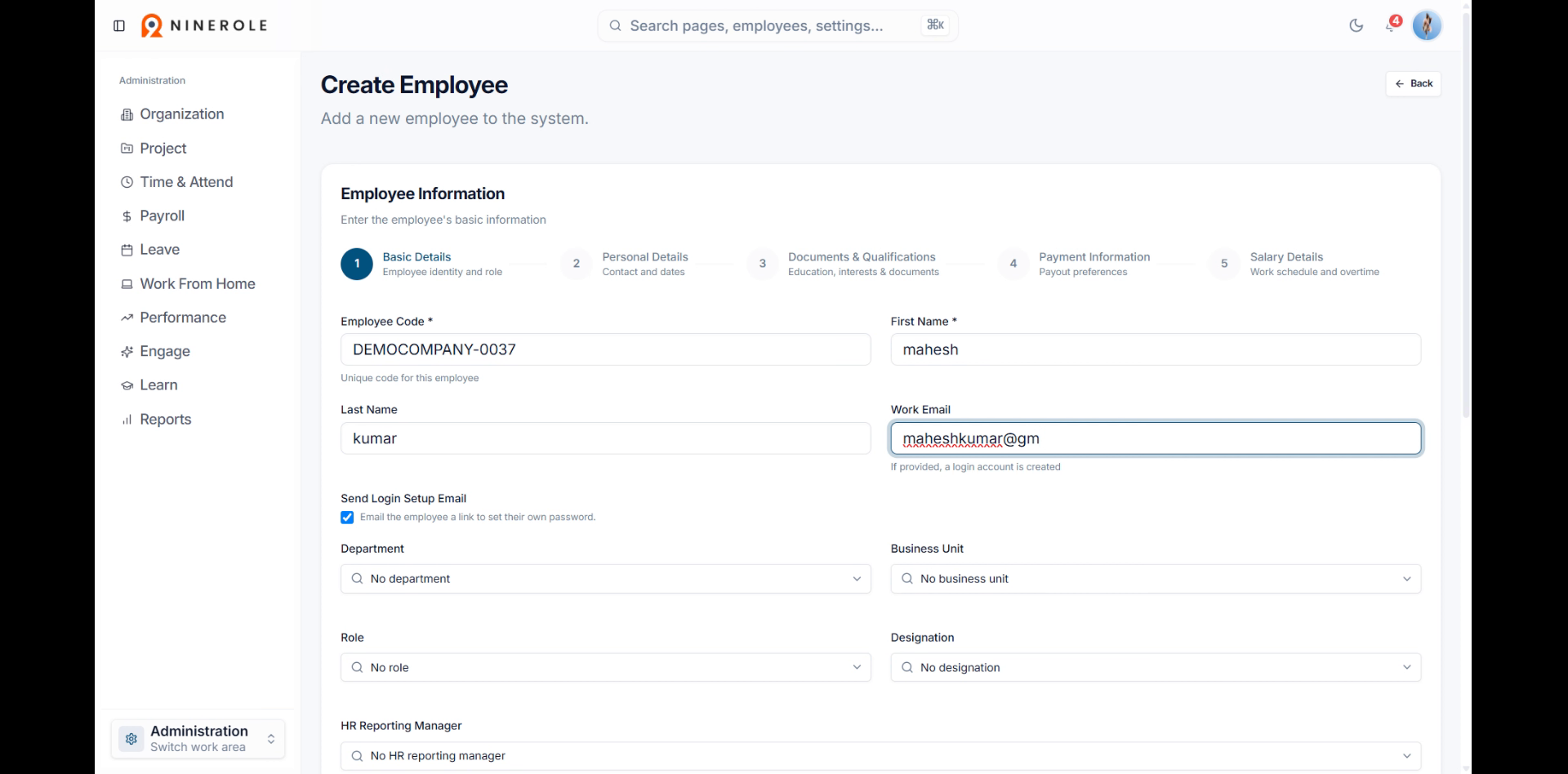
Task: Expand the Business Unit dropdown
Action: [1156, 579]
